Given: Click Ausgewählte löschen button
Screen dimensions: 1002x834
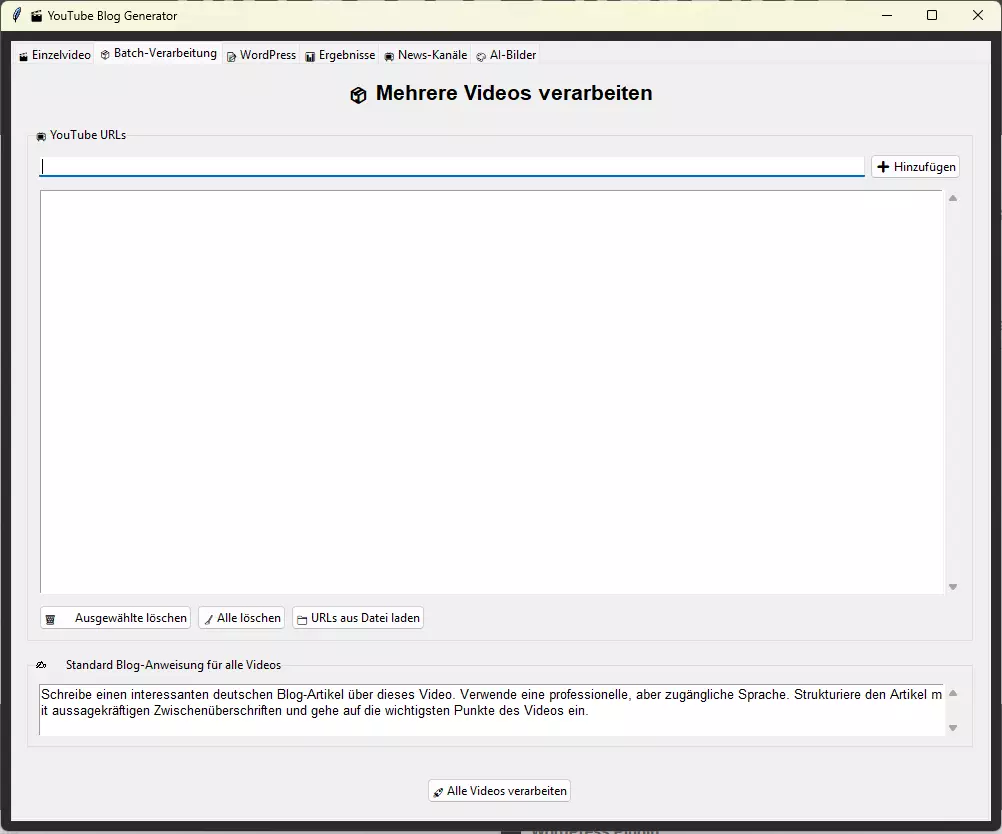Looking at the screenshot, I should pyautogui.click(x=116, y=618).
